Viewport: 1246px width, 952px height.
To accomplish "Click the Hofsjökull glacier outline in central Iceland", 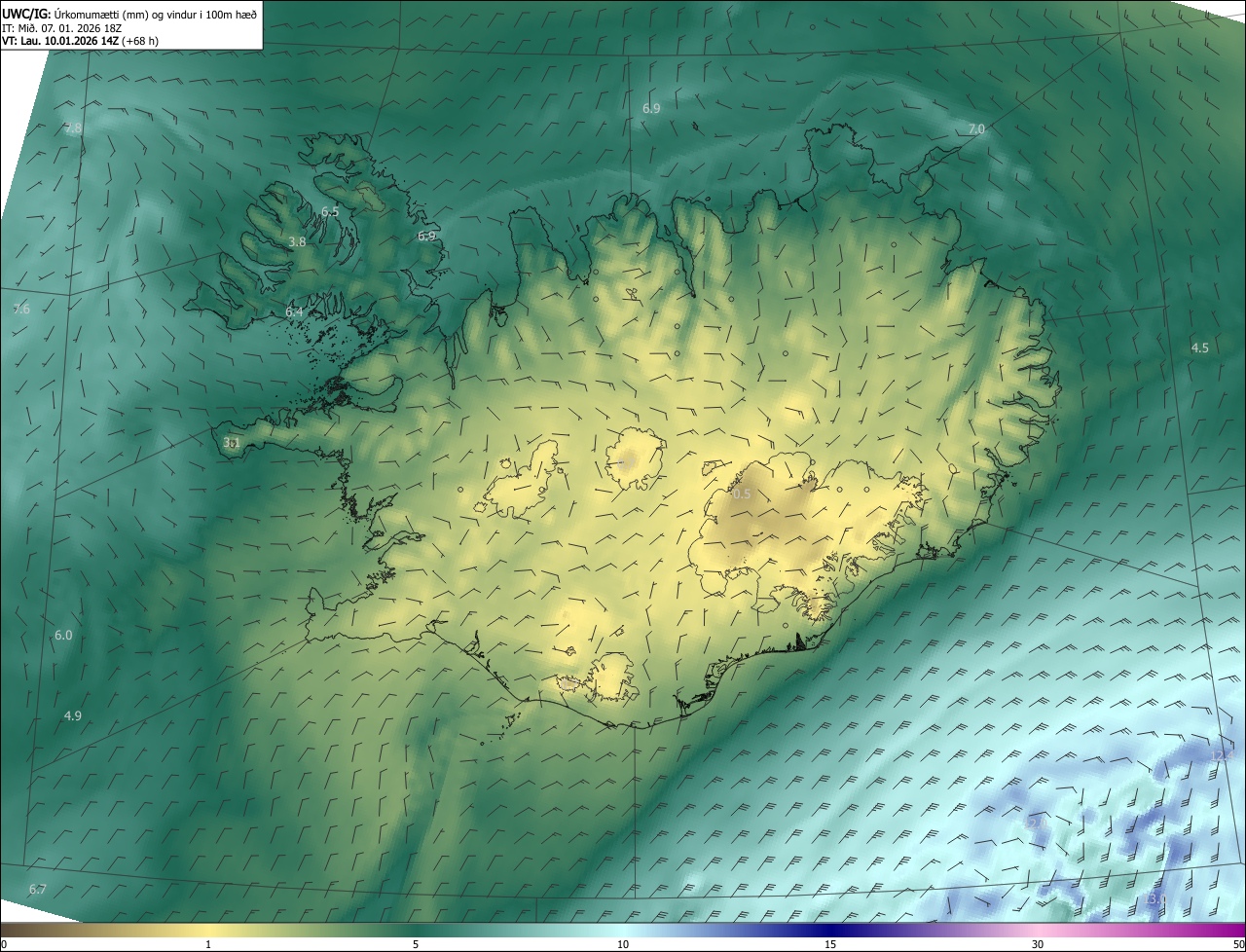I will [635, 458].
